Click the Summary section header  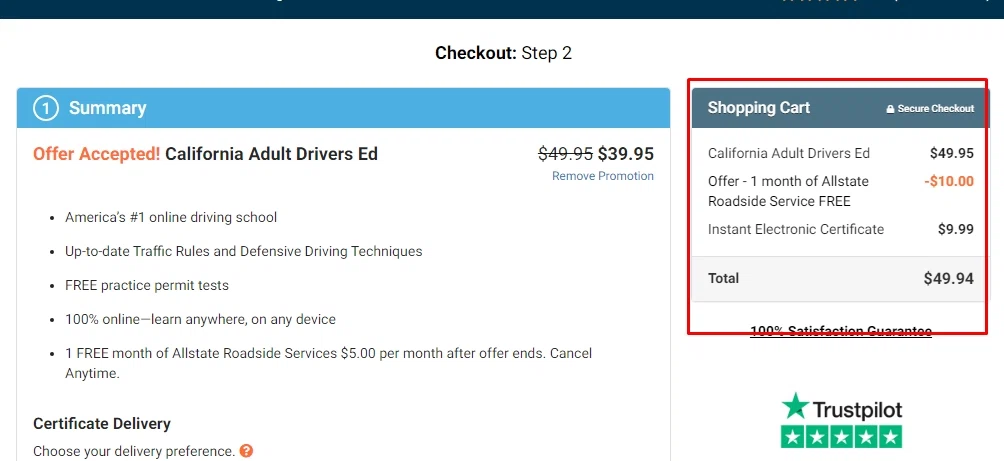click(107, 108)
